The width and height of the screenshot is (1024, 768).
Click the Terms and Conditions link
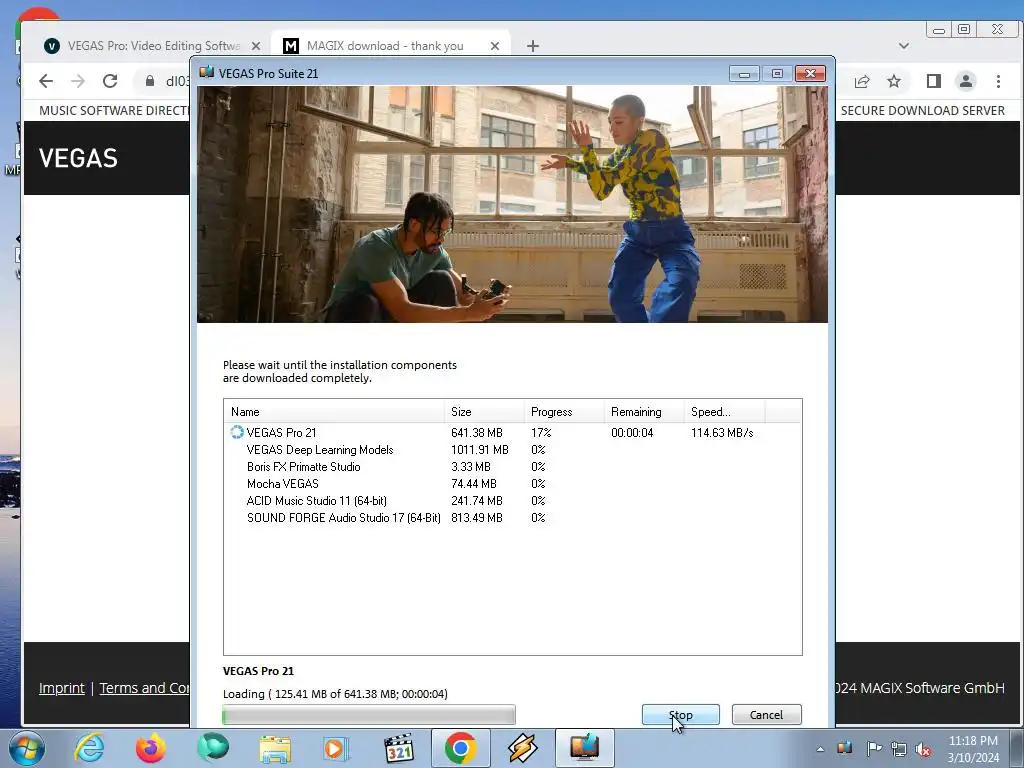point(144,688)
